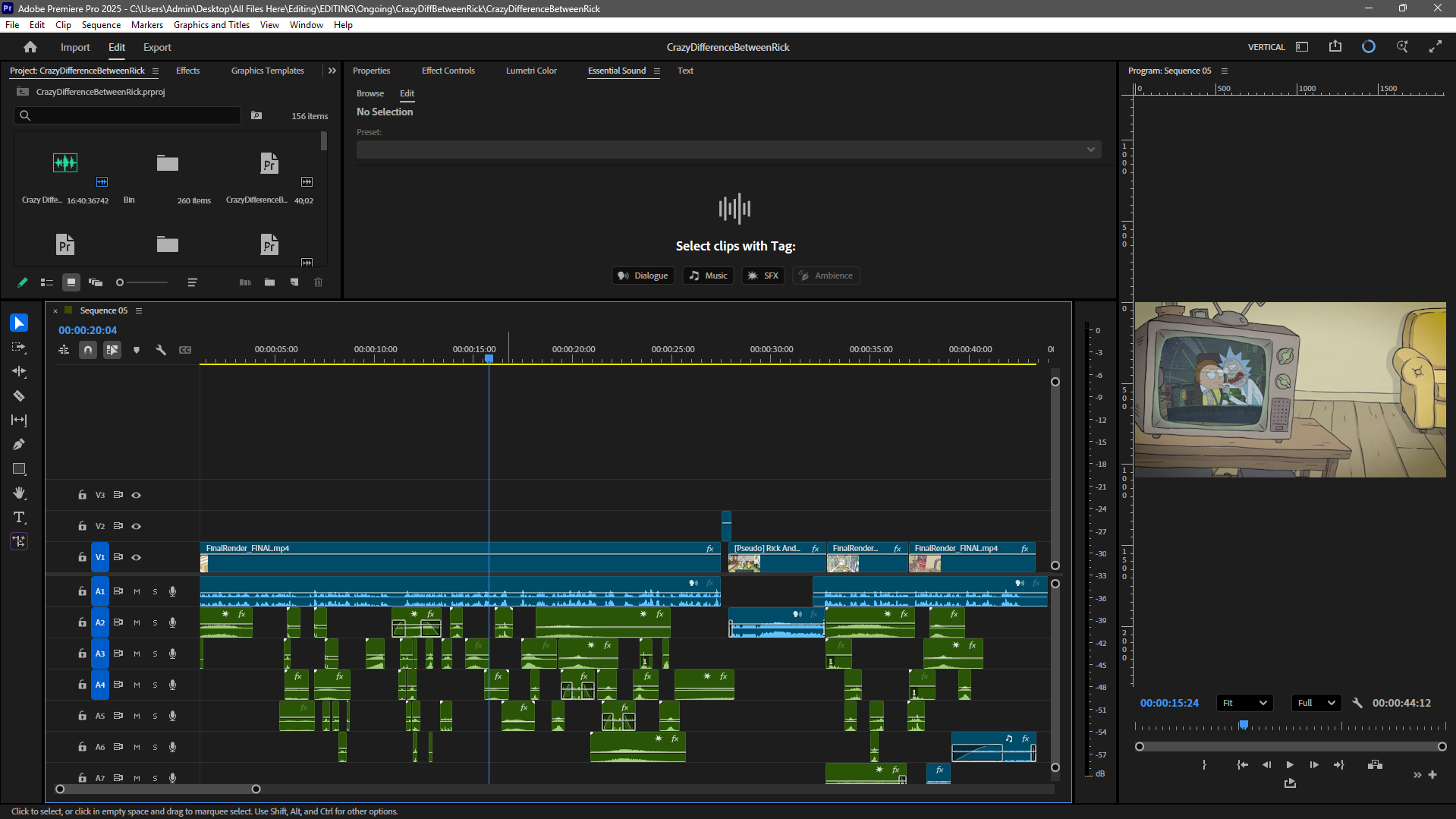Switch to the Lumetri Color tab
The height and width of the screenshot is (819, 1456).
pyautogui.click(x=531, y=71)
